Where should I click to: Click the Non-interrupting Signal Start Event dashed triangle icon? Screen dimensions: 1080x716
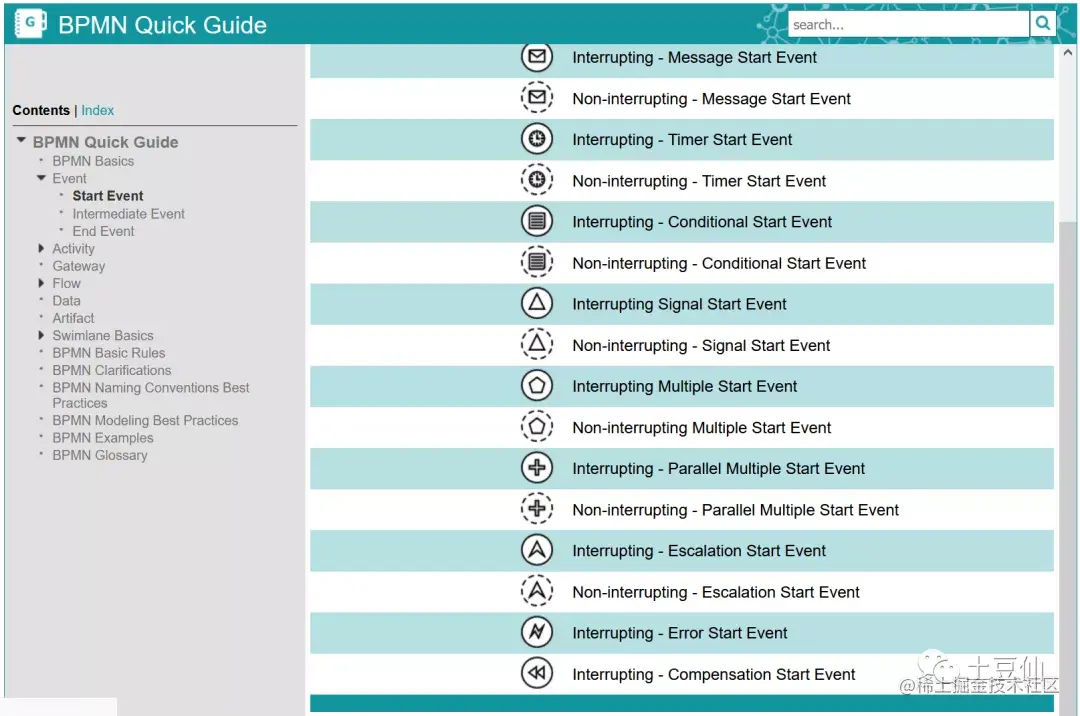(537, 344)
